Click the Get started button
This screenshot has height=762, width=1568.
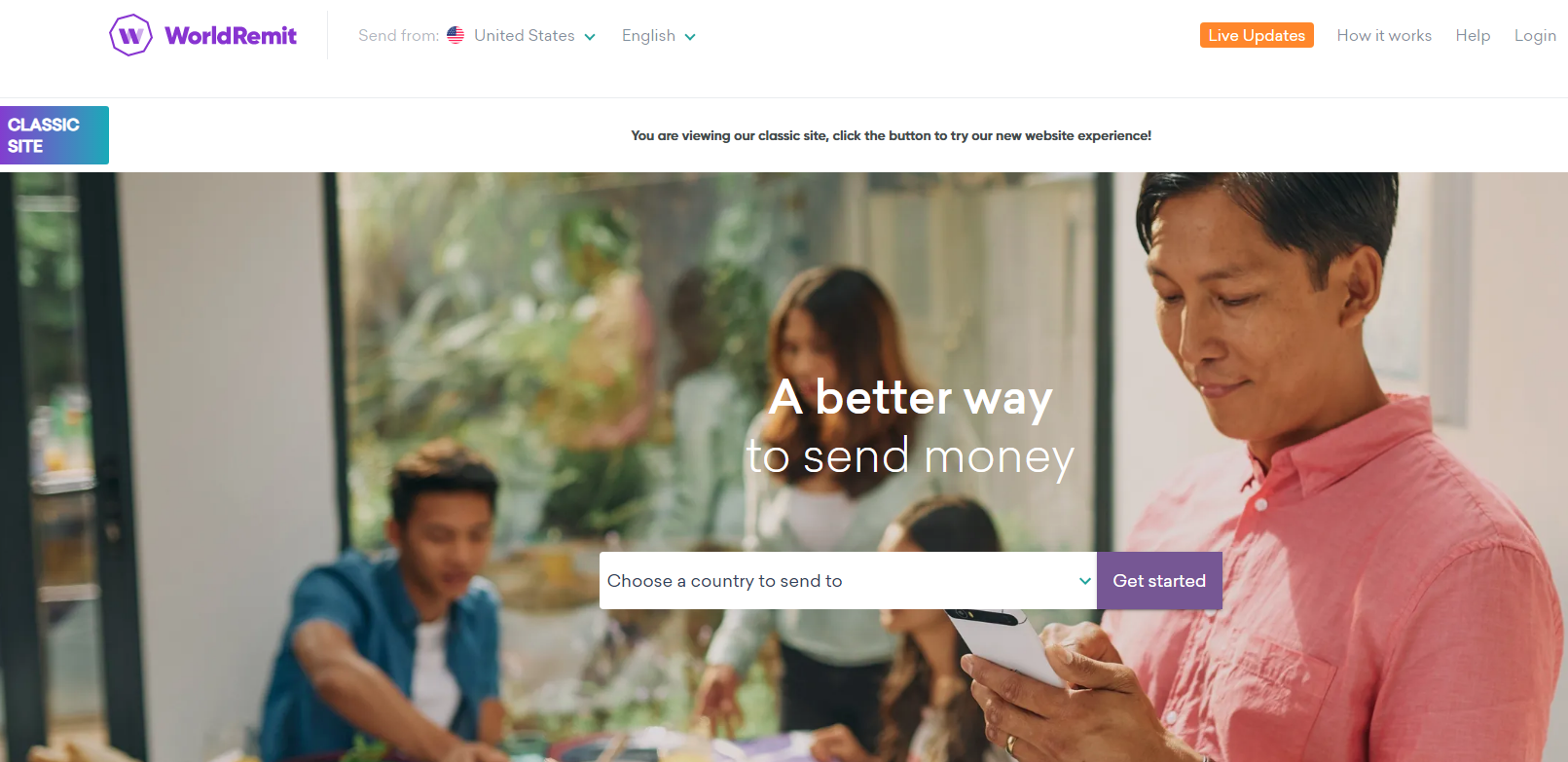click(1159, 581)
